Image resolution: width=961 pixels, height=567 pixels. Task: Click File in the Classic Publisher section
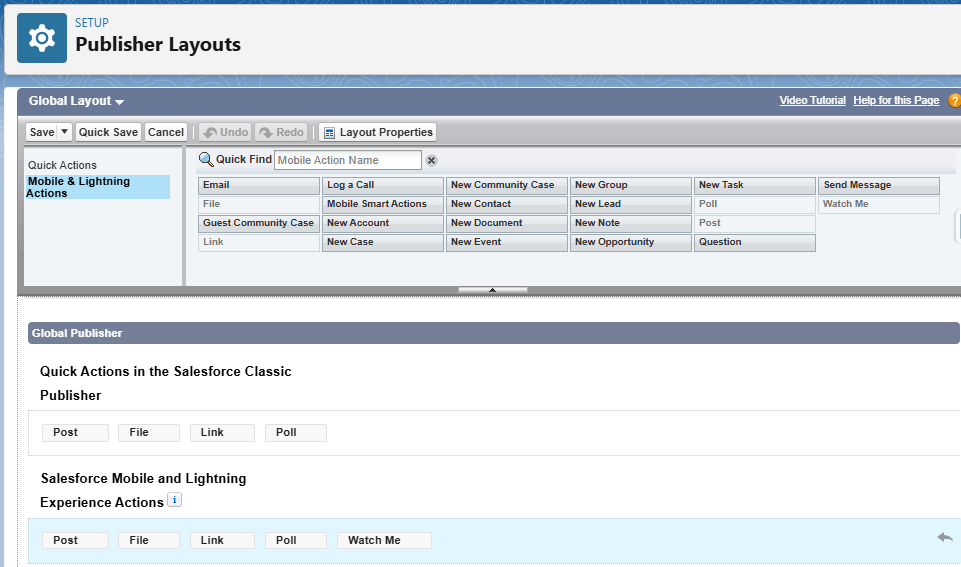pos(149,433)
